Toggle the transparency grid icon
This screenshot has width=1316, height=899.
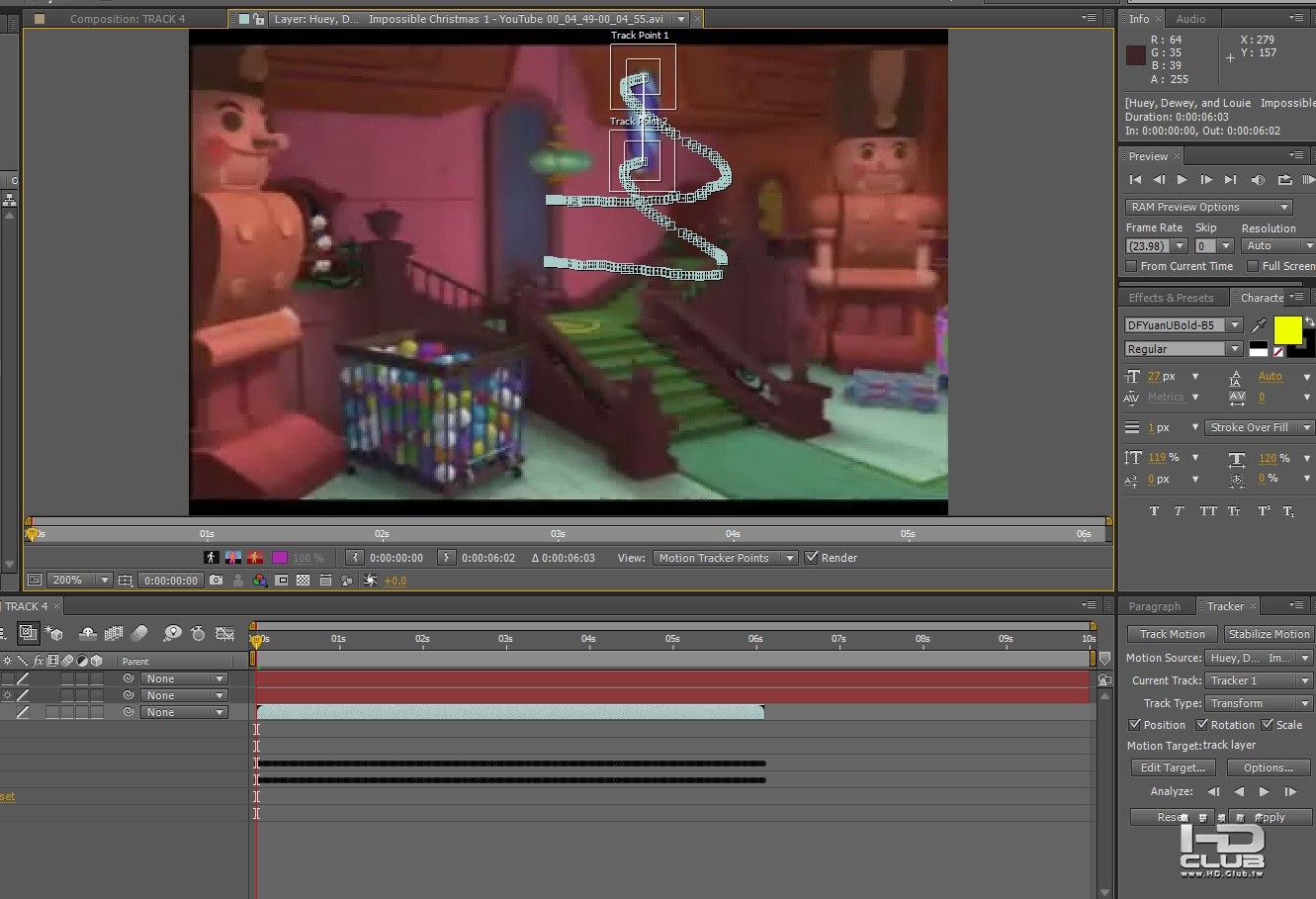tap(304, 581)
